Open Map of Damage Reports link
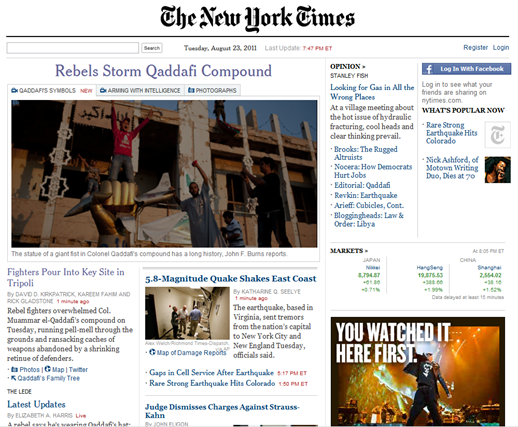Viewport: 518px width, 427px height. coord(191,353)
